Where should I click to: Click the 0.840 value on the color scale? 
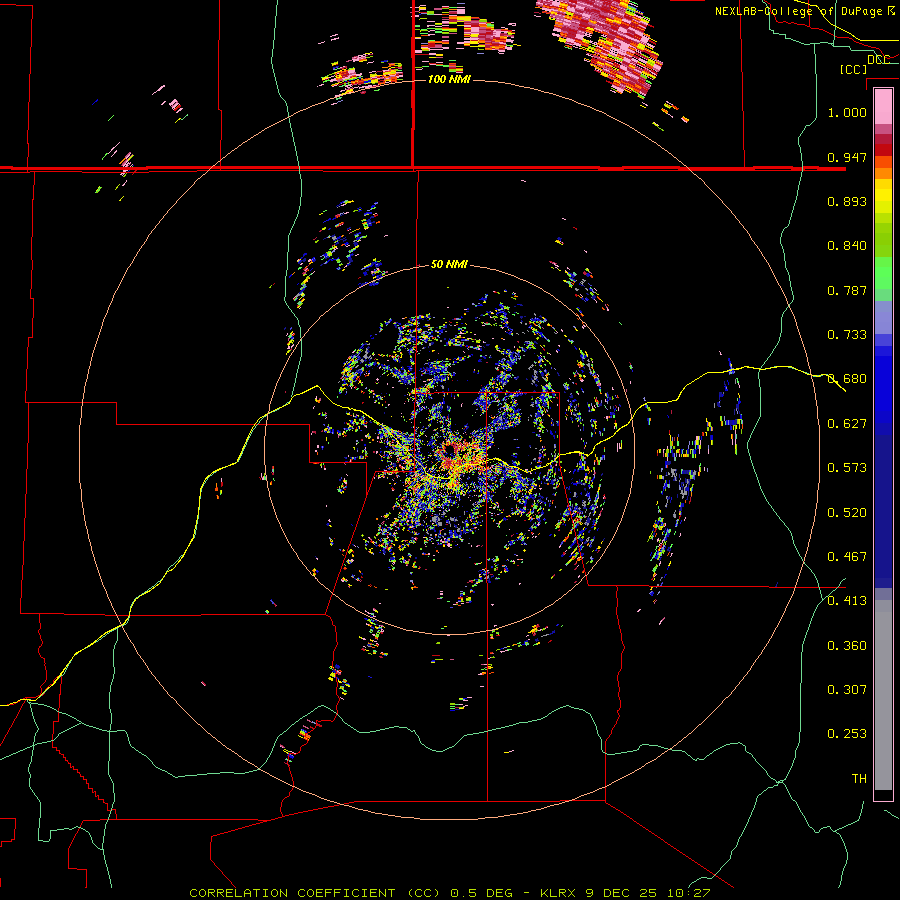847,246
